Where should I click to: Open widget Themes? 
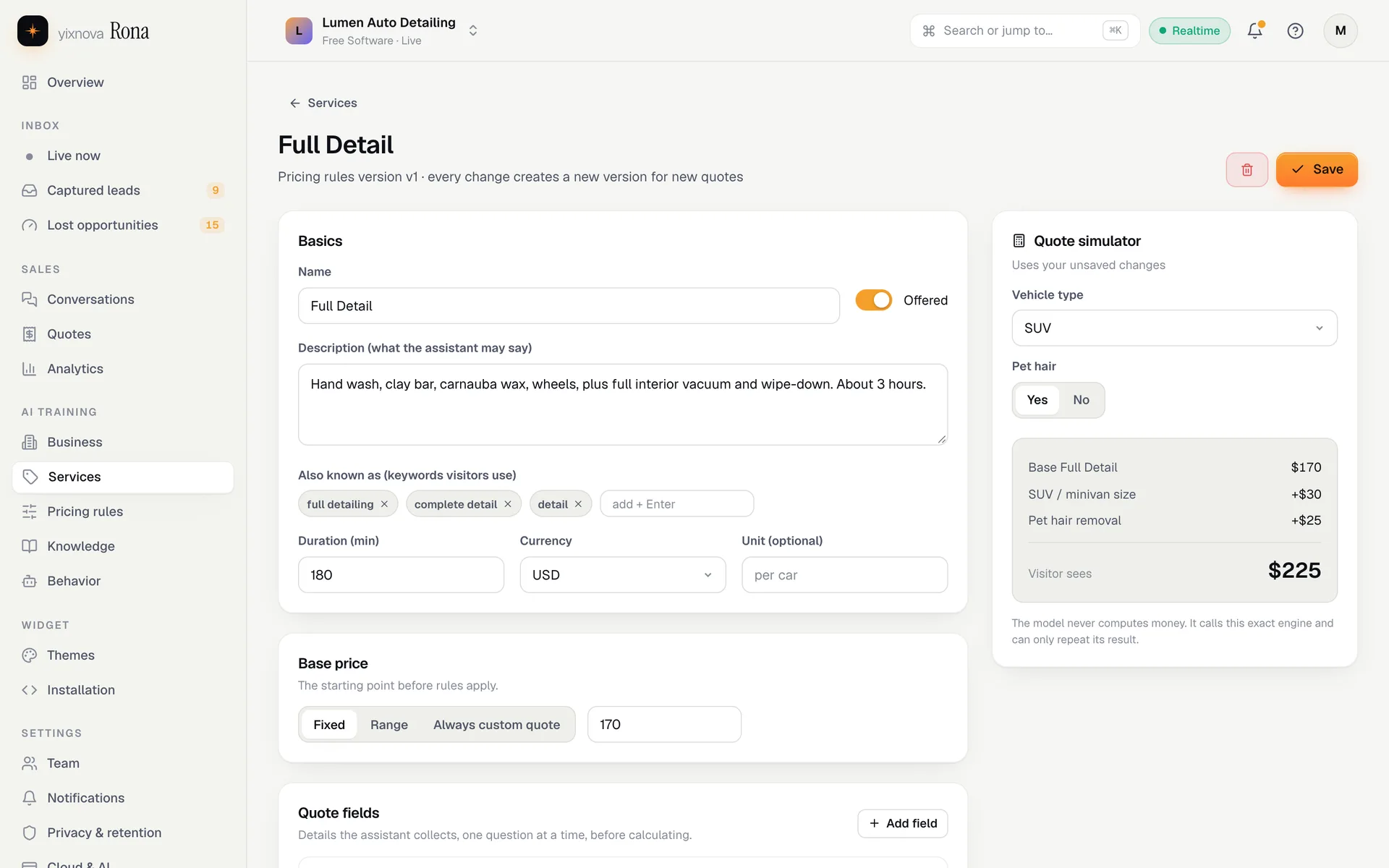click(x=123, y=655)
